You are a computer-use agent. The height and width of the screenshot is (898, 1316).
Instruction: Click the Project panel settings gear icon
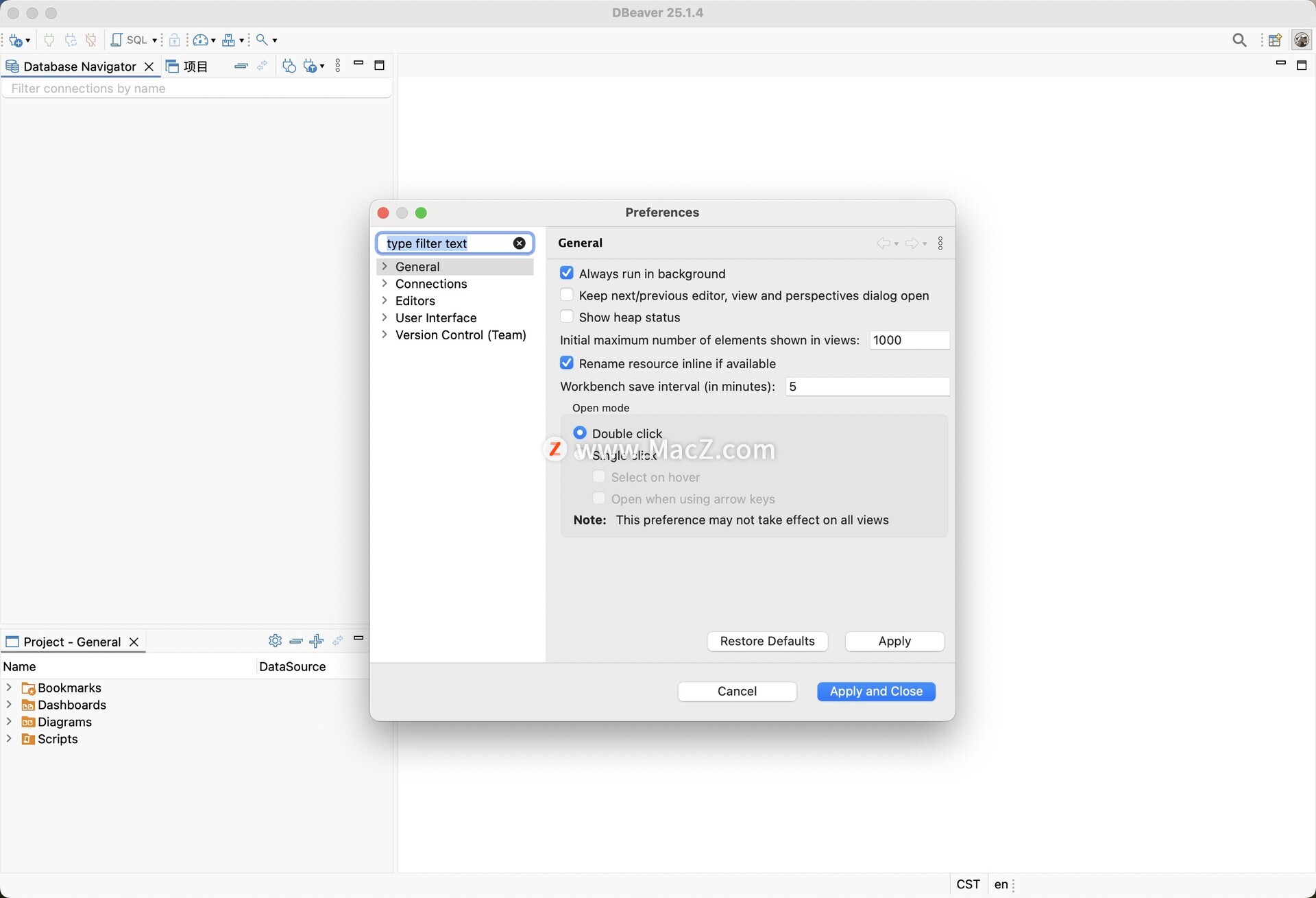pyautogui.click(x=275, y=640)
